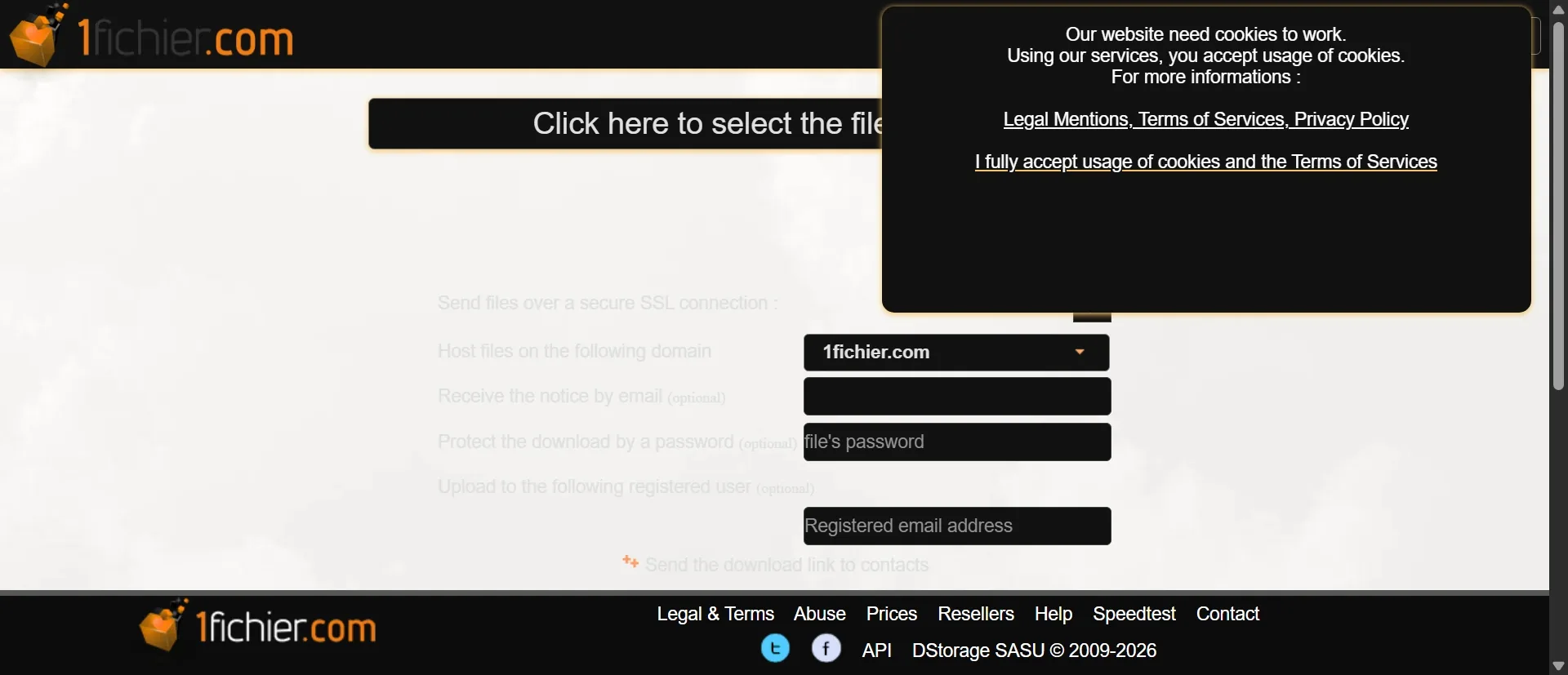
Task: Click the 1fichier.com logo in the header
Action: tap(152, 34)
